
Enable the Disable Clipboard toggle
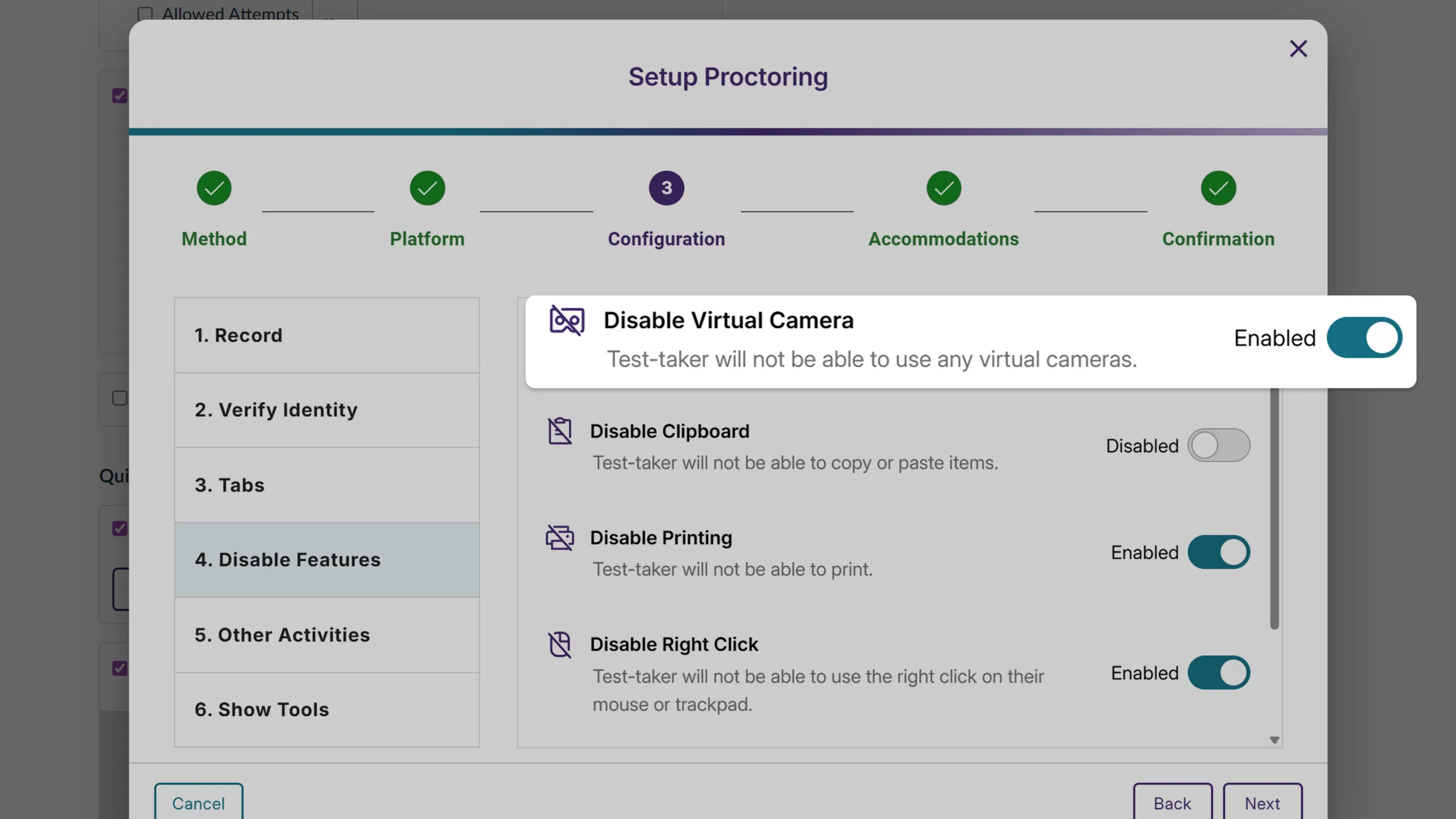1219,445
